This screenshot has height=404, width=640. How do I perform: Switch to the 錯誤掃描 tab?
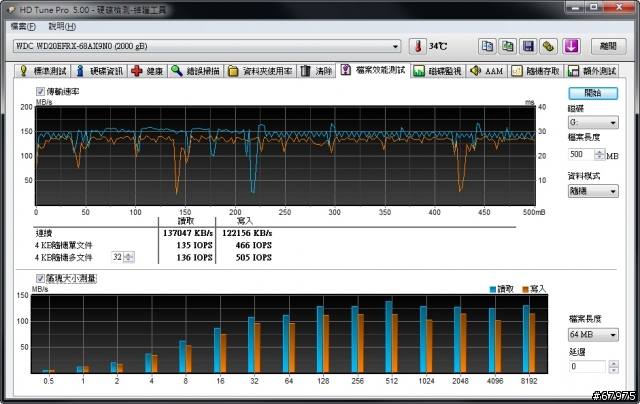pos(196,71)
